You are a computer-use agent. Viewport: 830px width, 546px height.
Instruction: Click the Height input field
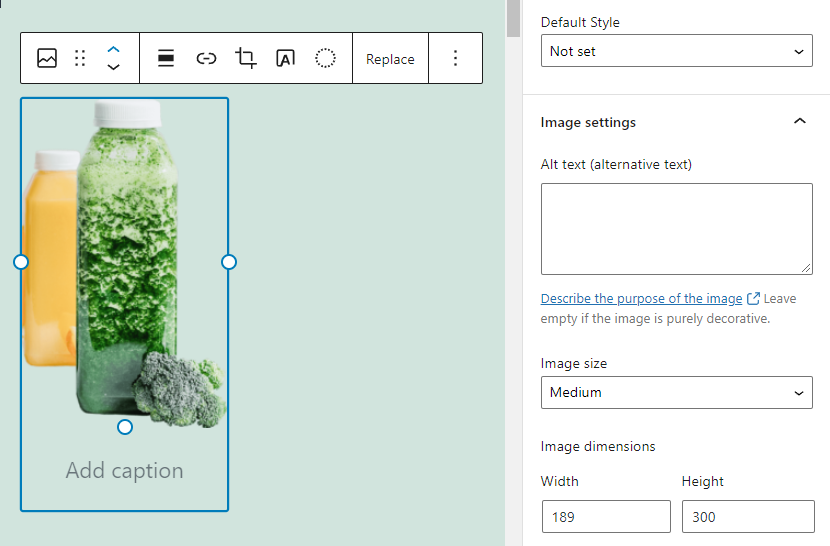point(747,517)
